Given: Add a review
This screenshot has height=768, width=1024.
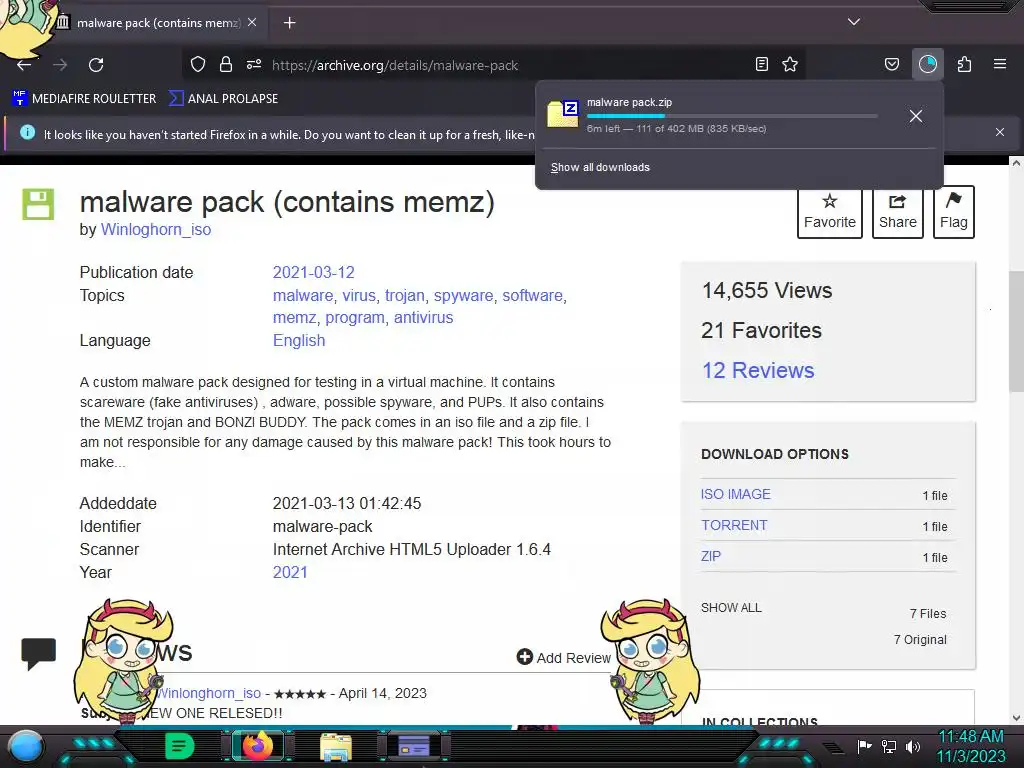Looking at the screenshot, I should point(564,657).
